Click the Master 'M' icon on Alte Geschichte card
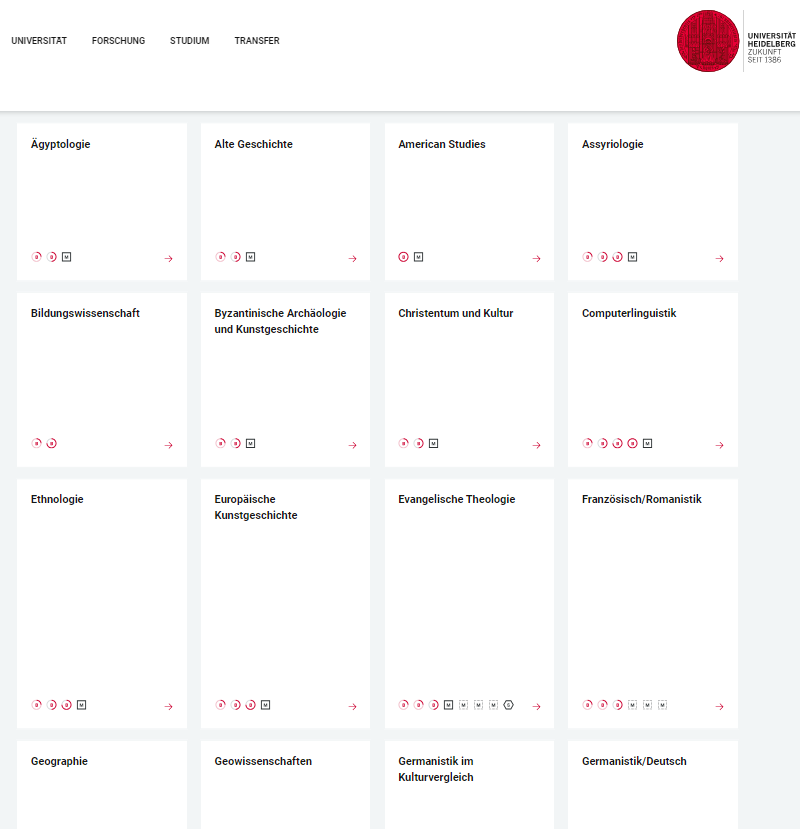The height and width of the screenshot is (829, 800). [251, 257]
